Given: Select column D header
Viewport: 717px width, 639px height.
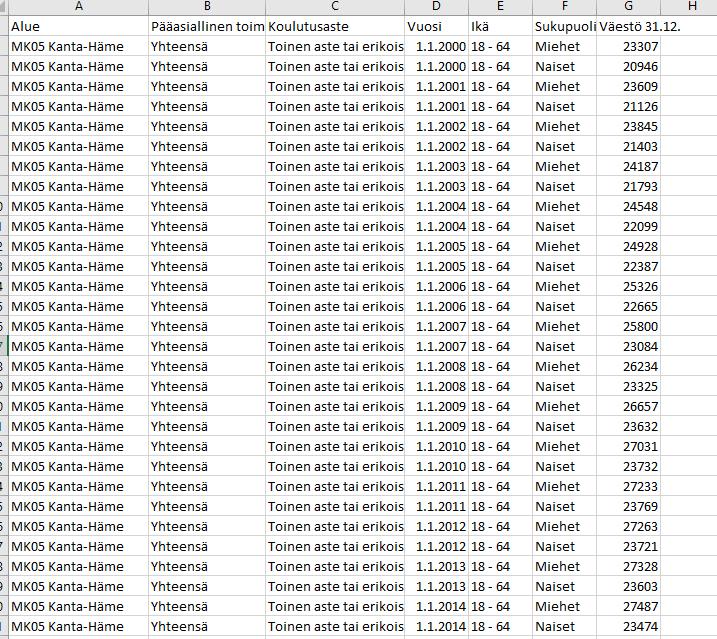Looking at the screenshot, I should coord(436,6).
